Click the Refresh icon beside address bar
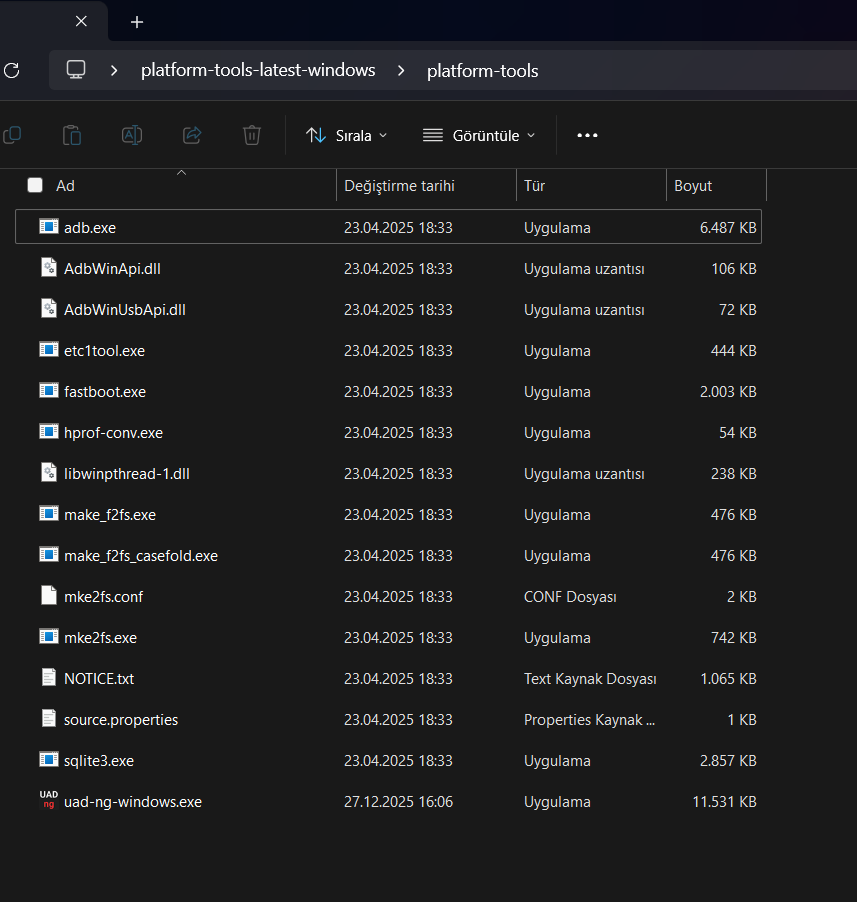857x902 pixels. click(x=11, y=70)
